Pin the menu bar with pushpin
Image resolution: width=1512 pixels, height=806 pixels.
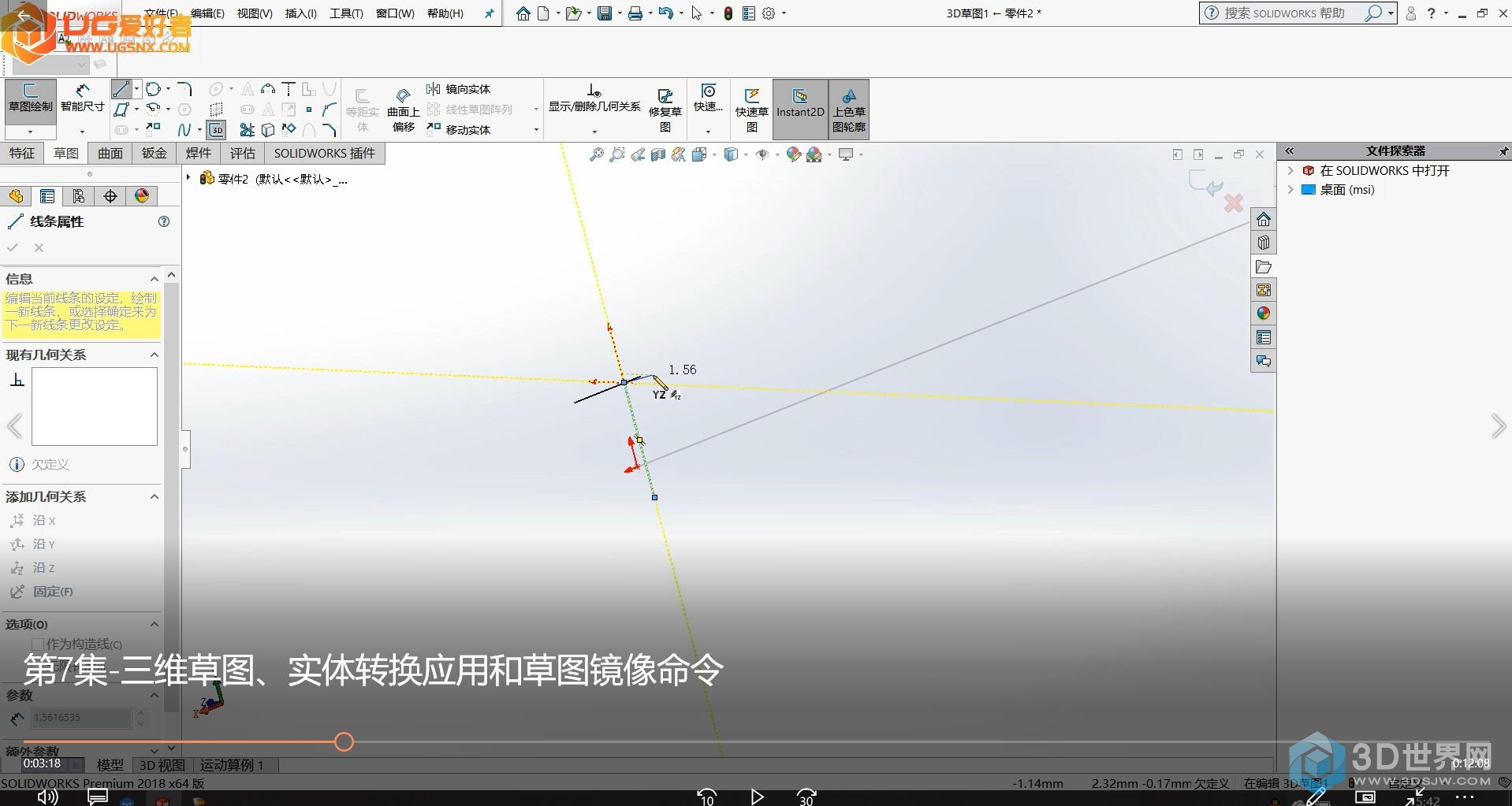489,13
